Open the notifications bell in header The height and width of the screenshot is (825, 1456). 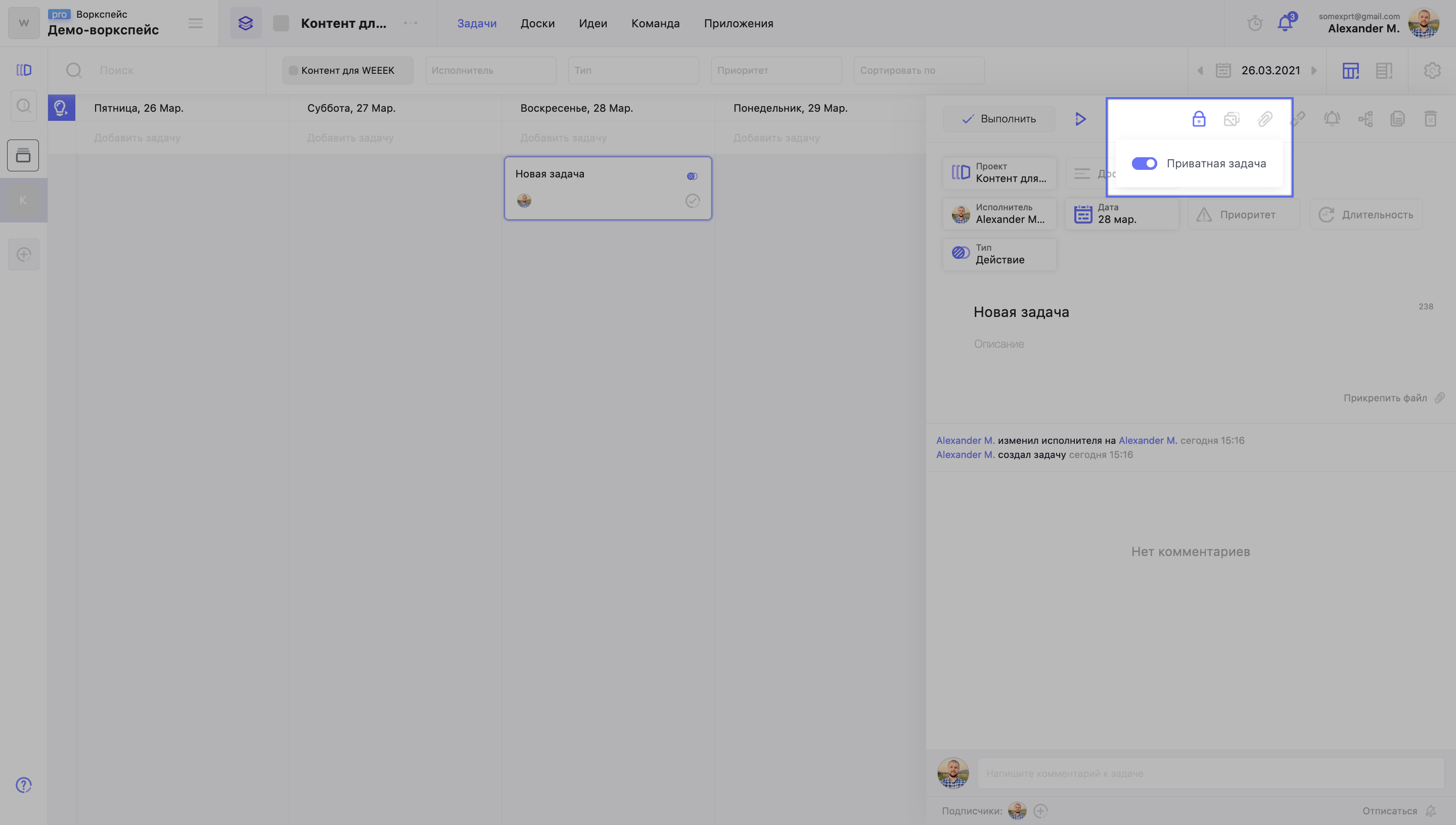(x=1285, y=23)
